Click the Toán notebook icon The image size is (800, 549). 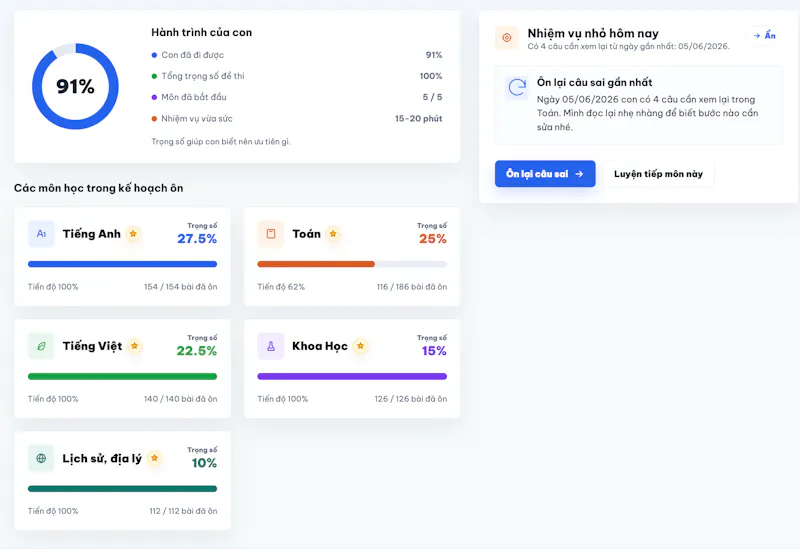271,234
